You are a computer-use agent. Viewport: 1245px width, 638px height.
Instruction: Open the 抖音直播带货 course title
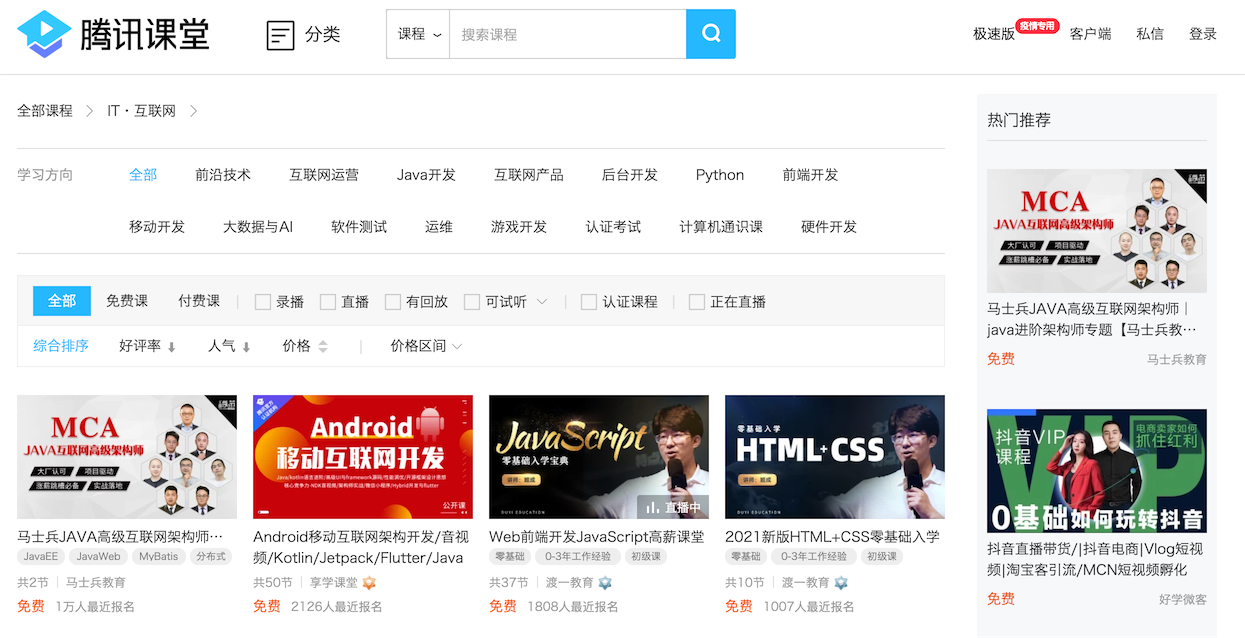pyautogui.click(x=1095, y=560)
